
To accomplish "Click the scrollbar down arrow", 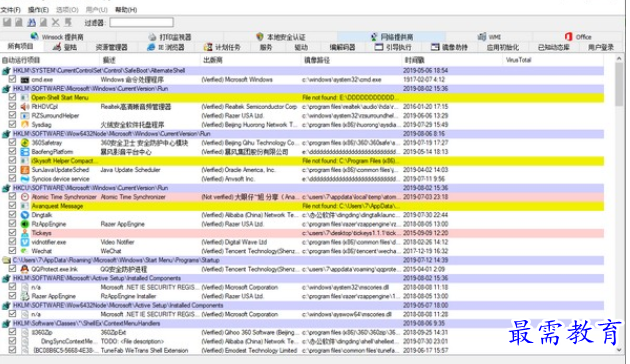I will pos(619,350).
